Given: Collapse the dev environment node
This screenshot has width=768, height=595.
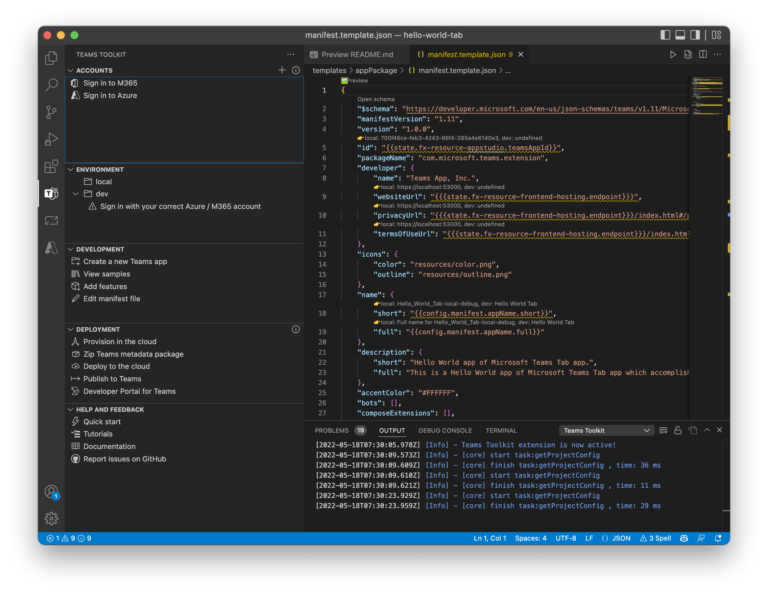Looking at the screenshot, I should pos(75,194).
